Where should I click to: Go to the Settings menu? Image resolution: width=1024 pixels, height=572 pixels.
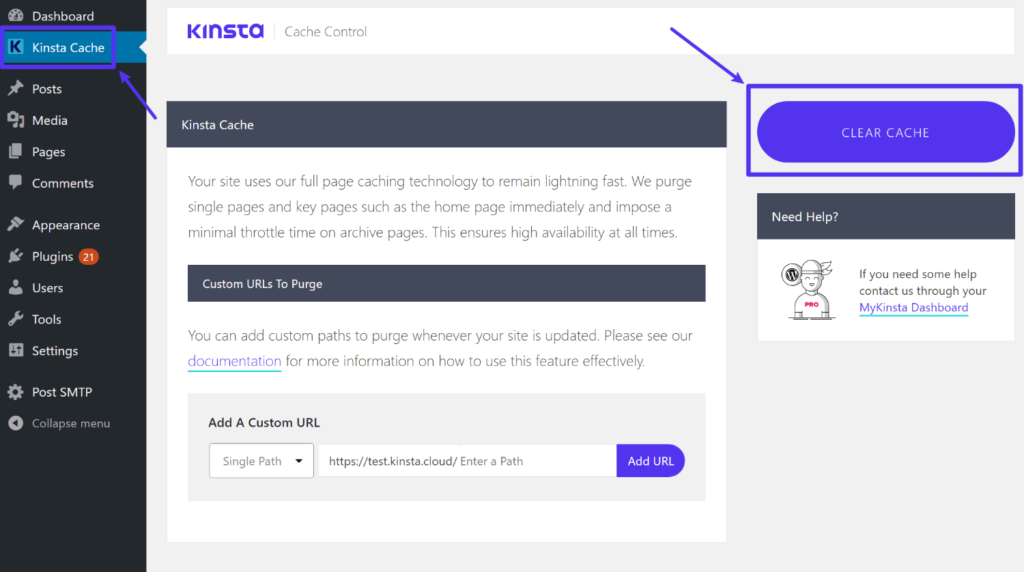54,351
